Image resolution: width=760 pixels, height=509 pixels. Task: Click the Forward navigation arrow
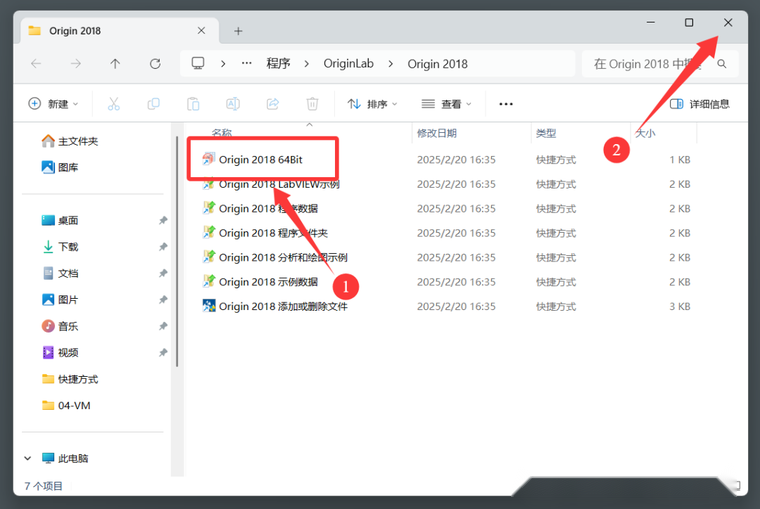(x=75, y=64)
